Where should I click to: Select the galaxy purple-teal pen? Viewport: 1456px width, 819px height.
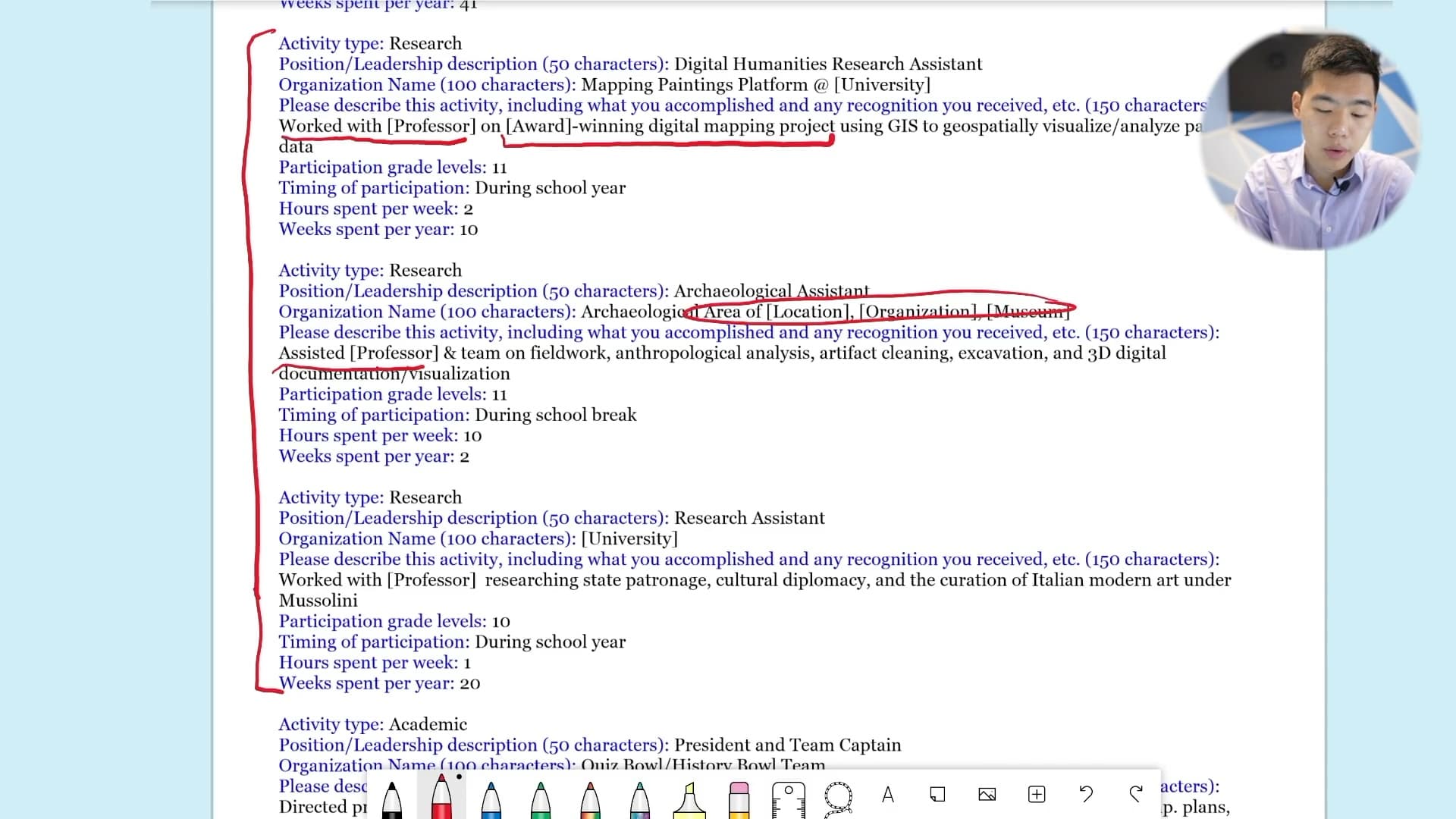pos(639,798)
